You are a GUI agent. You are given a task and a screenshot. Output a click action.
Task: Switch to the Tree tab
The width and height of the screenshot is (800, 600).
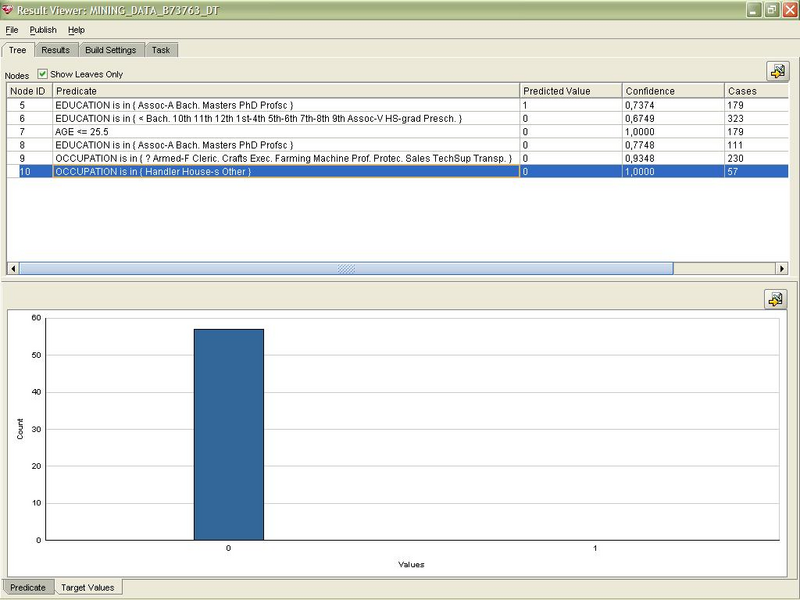(x=18, y=50)
